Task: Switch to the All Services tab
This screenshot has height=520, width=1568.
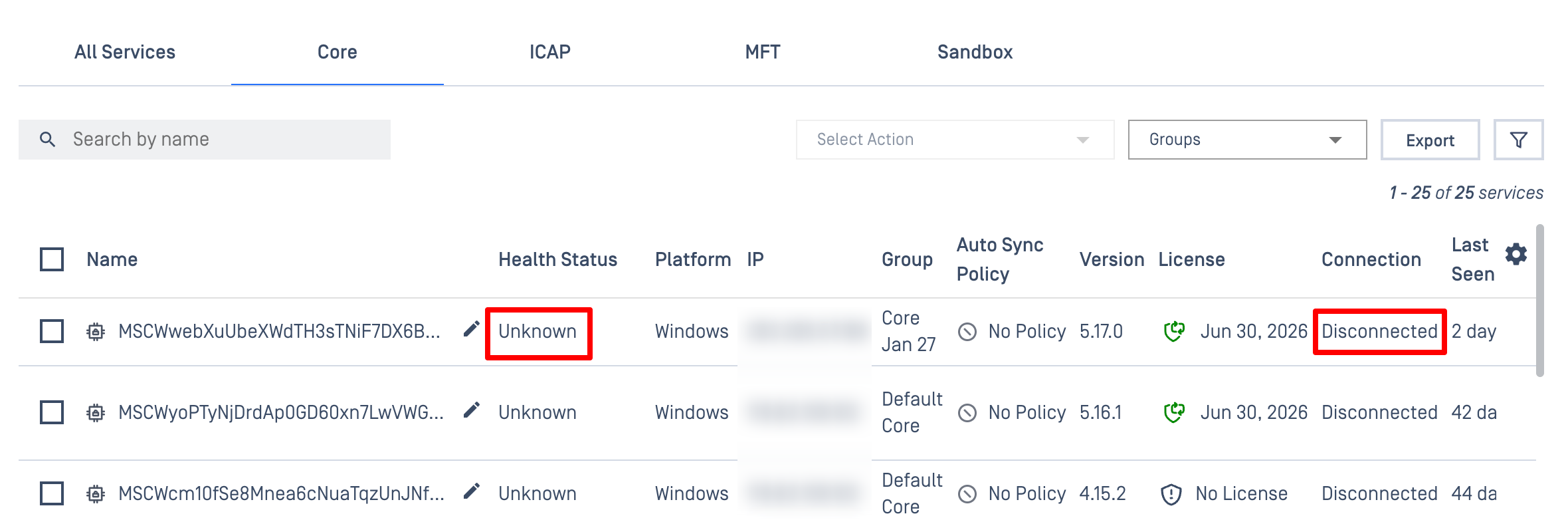Action: tap(125, 52)
